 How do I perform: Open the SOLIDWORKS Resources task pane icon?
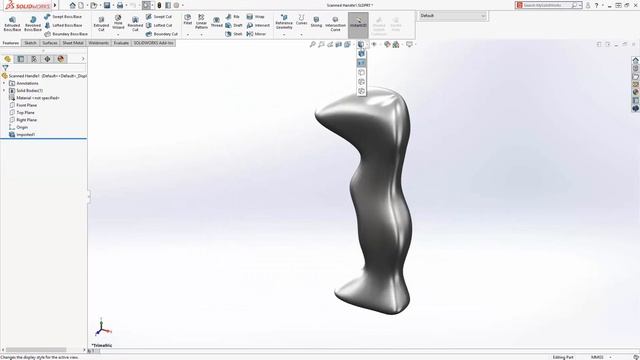tap(636, 60)
